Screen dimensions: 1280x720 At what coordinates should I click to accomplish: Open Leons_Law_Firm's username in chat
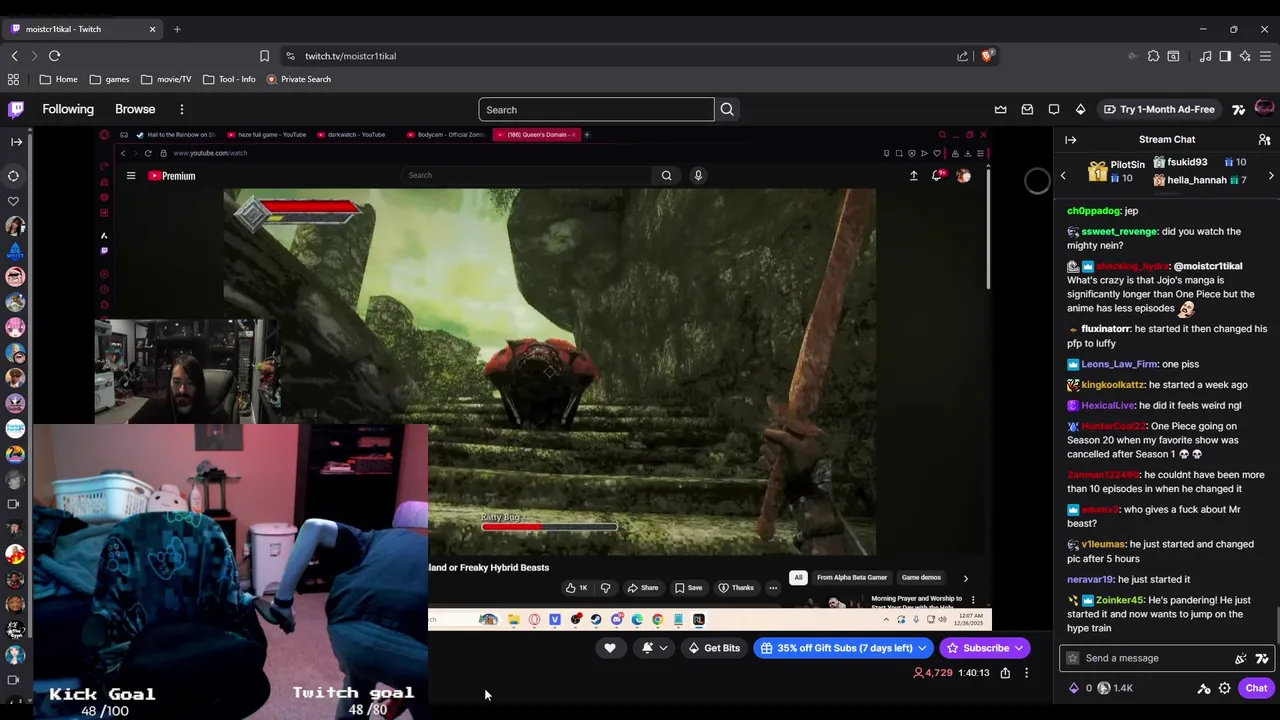1118,364
